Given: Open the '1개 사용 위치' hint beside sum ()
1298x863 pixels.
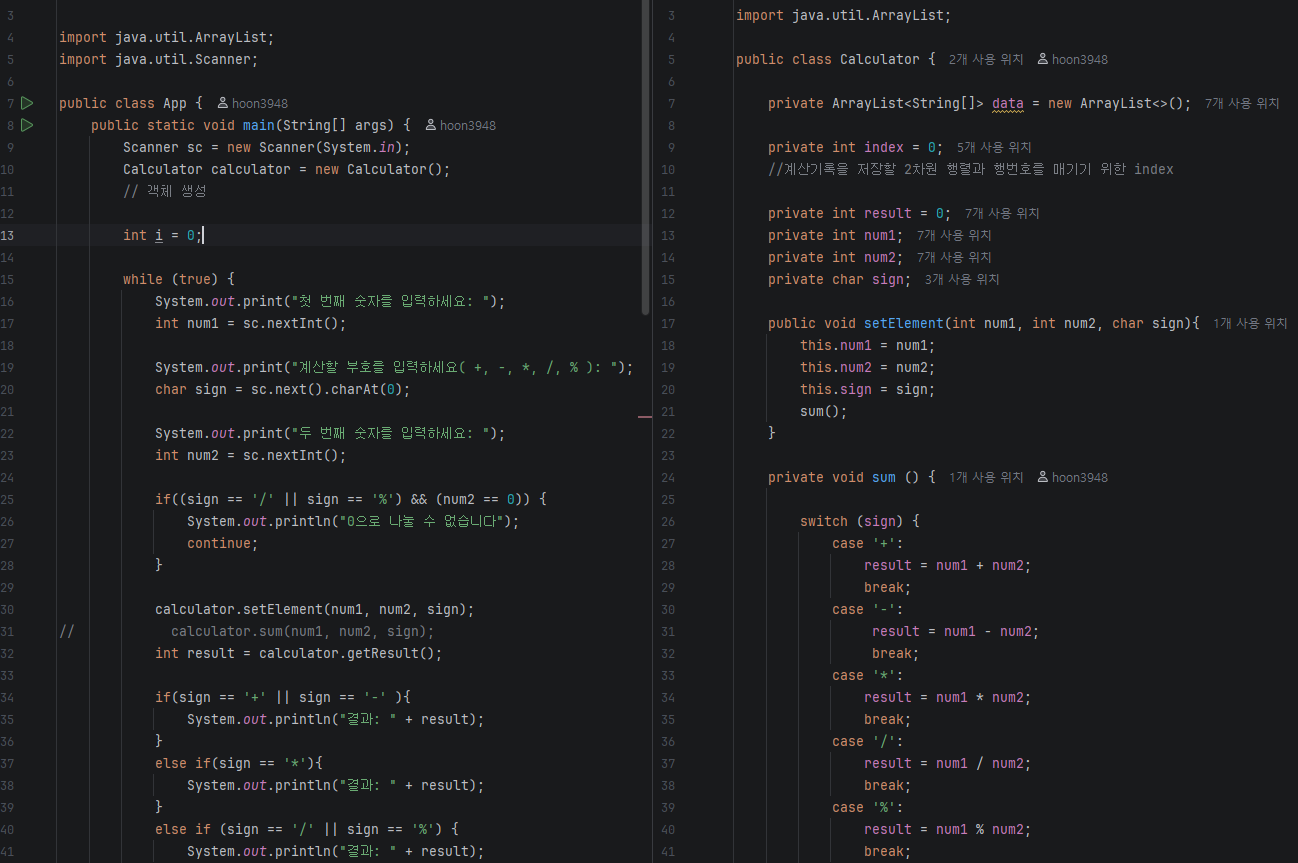Looking at the screenshot, I should (x=986, y=478).
